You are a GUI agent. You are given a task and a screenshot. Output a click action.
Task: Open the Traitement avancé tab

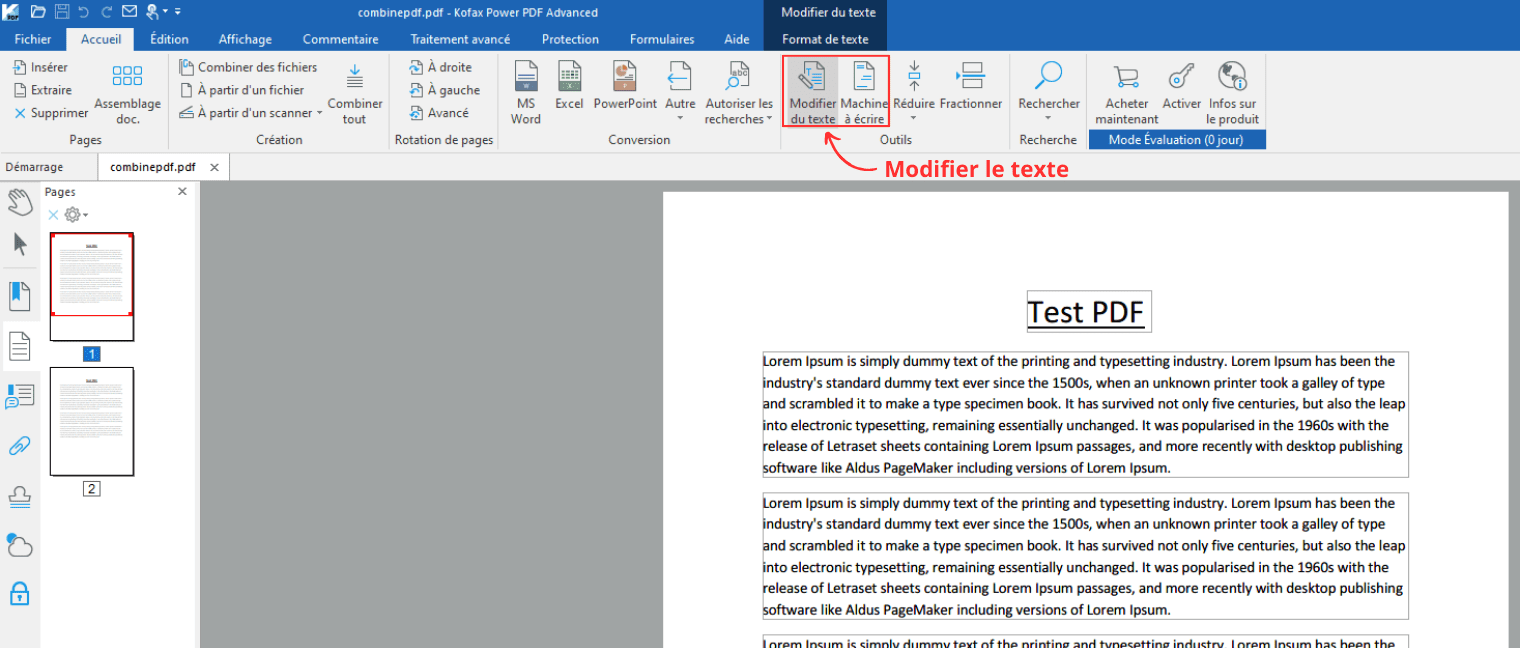click(460, 39)
